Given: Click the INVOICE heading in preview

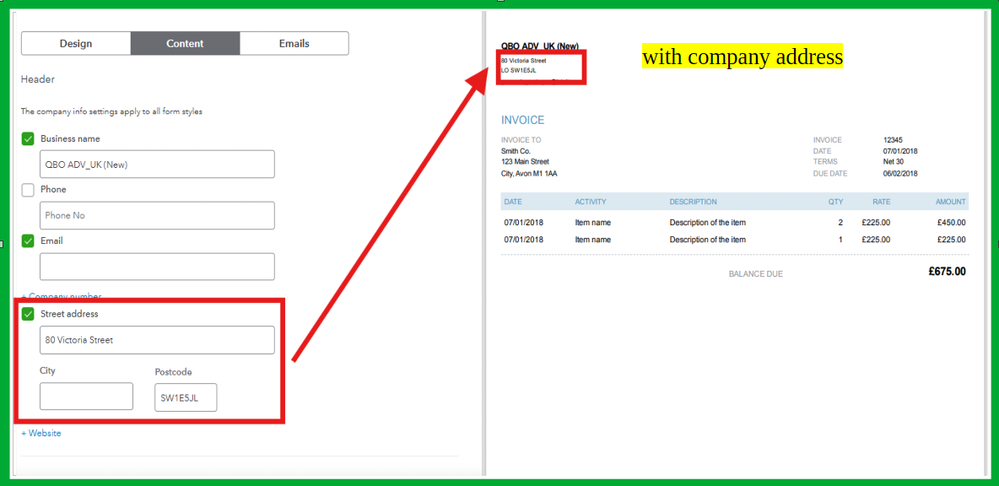Looking at the screenshot, I should [x=522, y=120].
